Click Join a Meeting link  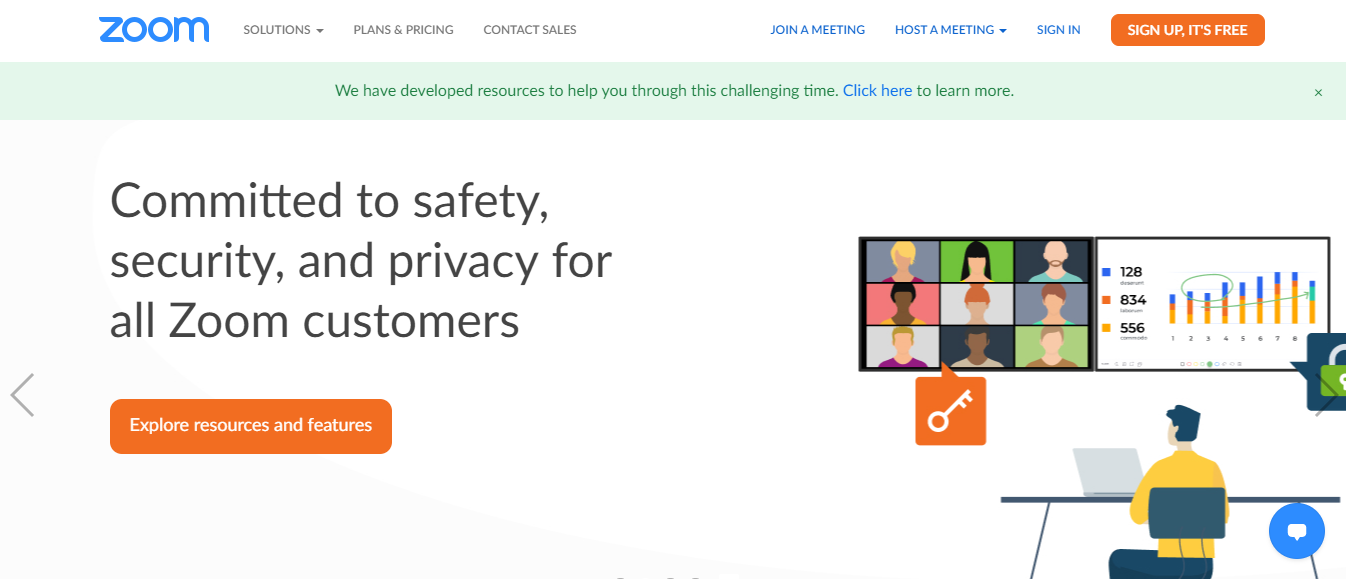817,30
